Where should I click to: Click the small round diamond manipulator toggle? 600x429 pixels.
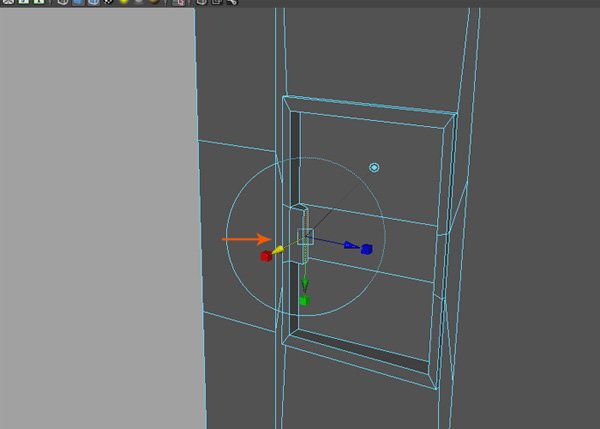point(374,168)
